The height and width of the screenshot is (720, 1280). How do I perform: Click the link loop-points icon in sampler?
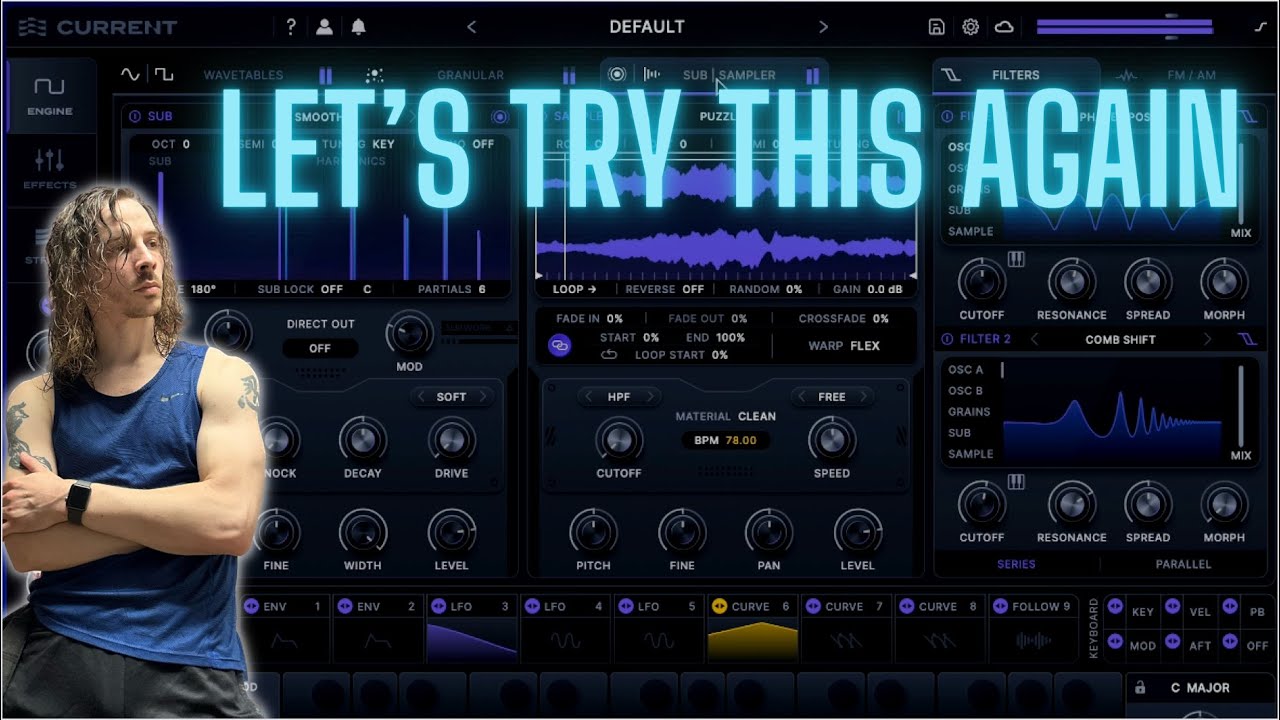click(559, 345)
